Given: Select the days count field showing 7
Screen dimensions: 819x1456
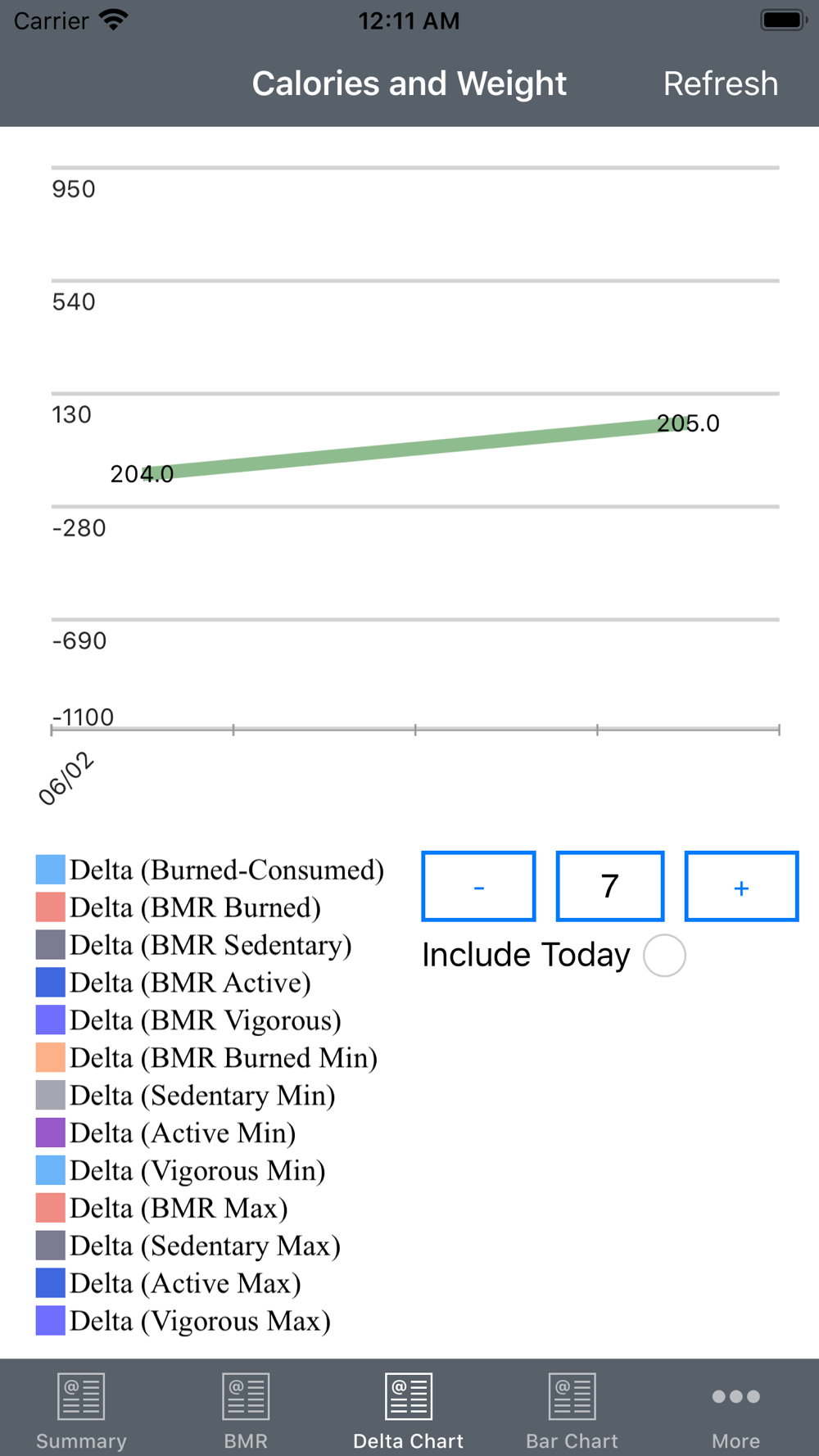Looking at the screenshot, I should 609,886.
